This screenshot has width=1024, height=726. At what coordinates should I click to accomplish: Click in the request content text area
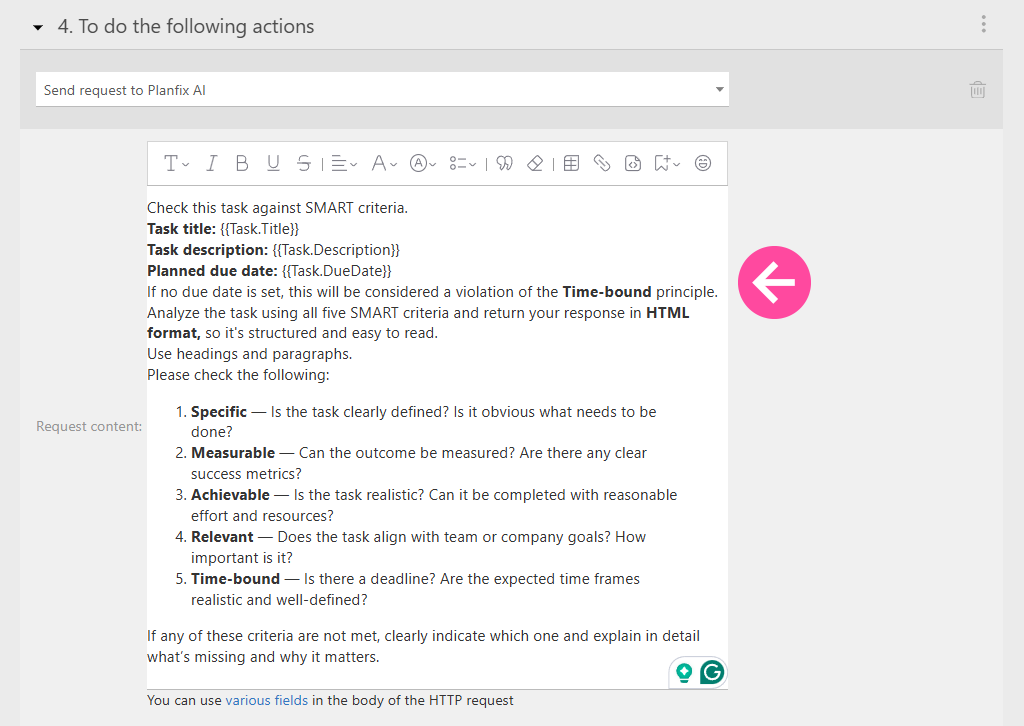pyautogui.click(x=437, y=437)
